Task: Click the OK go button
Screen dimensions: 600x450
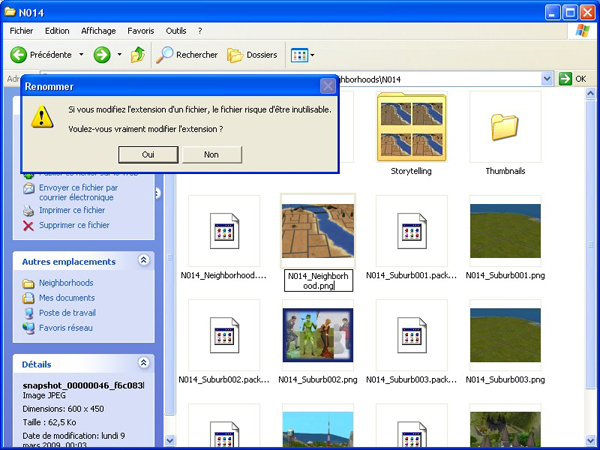Action: (x=573, y=79)
